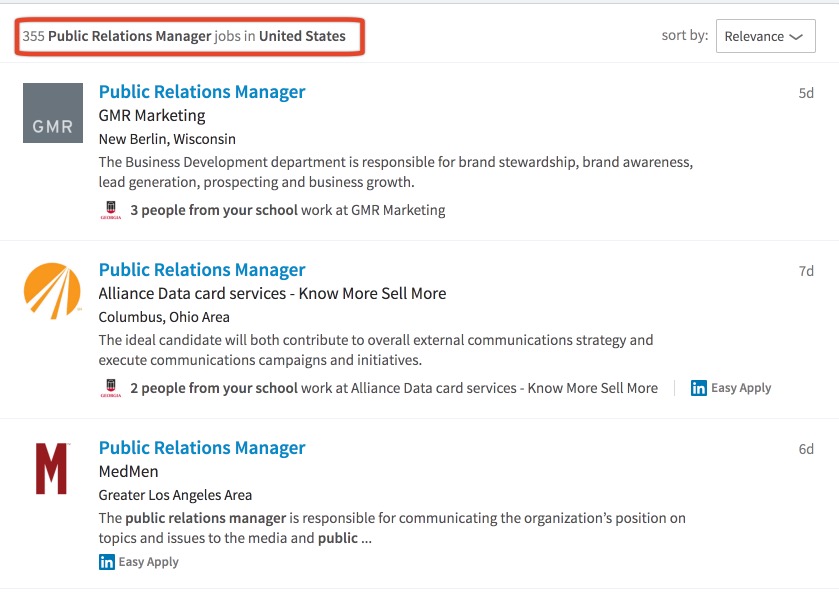Open the Alliance Data Public Relations Manager job
Screen dimensions: 839x601
(x=202, y=270)
